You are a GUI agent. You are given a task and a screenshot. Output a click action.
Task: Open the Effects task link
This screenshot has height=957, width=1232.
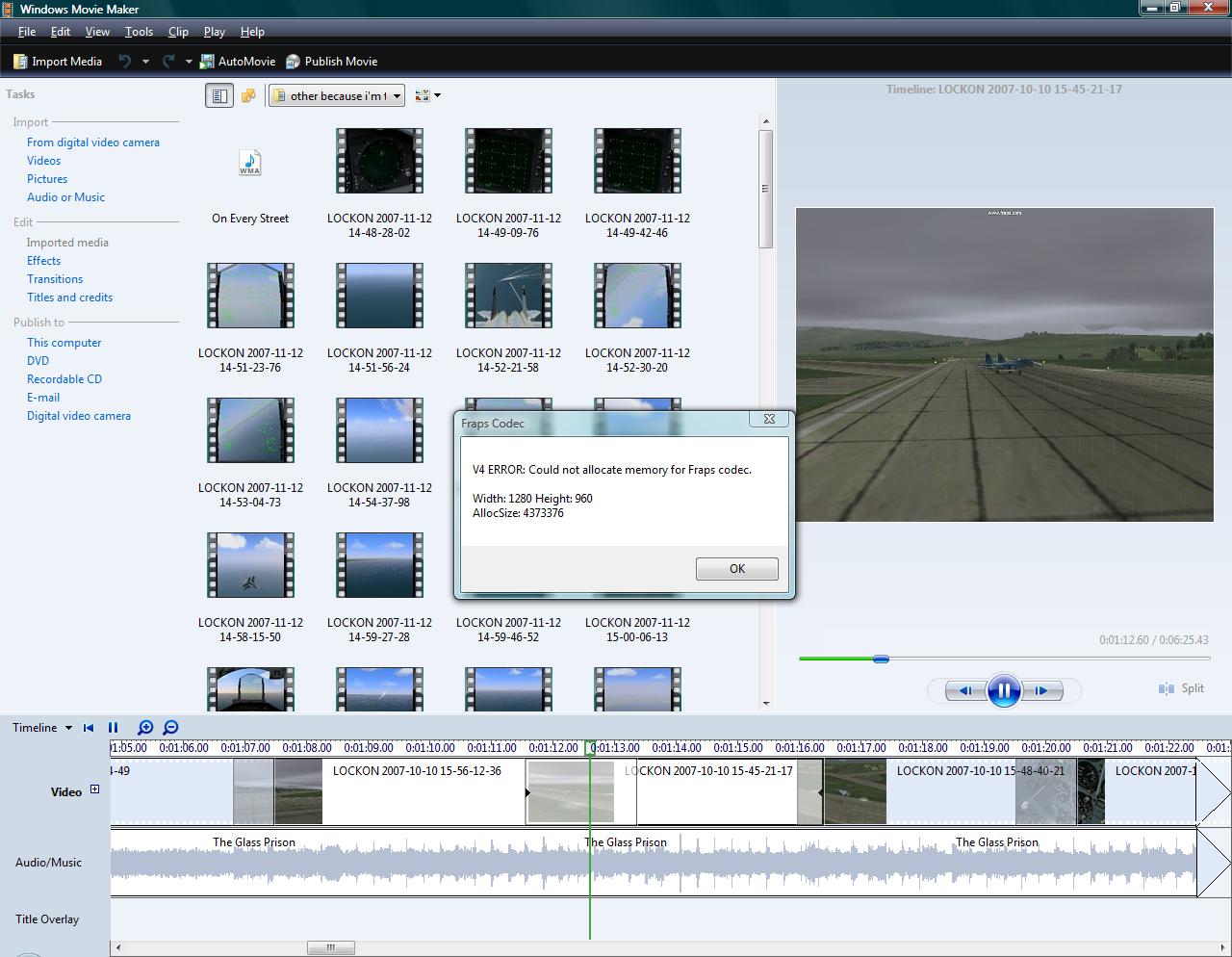click(x=43, y=260)
